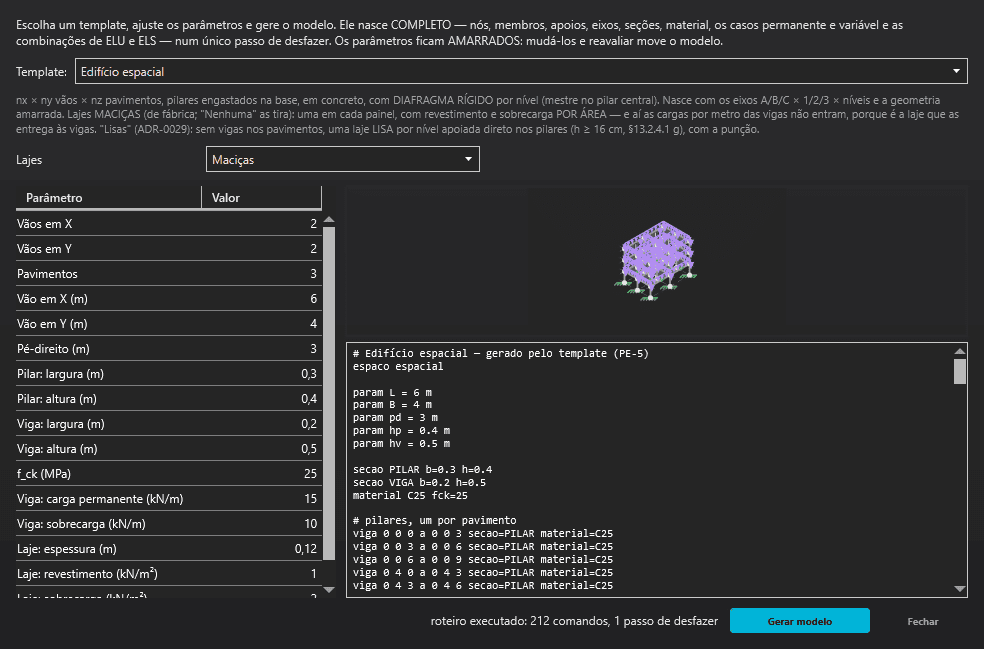The height and width of the screenshot is (649, 984).
Task: Click the script panel scroll-down arrow
Action: point(960,589)
